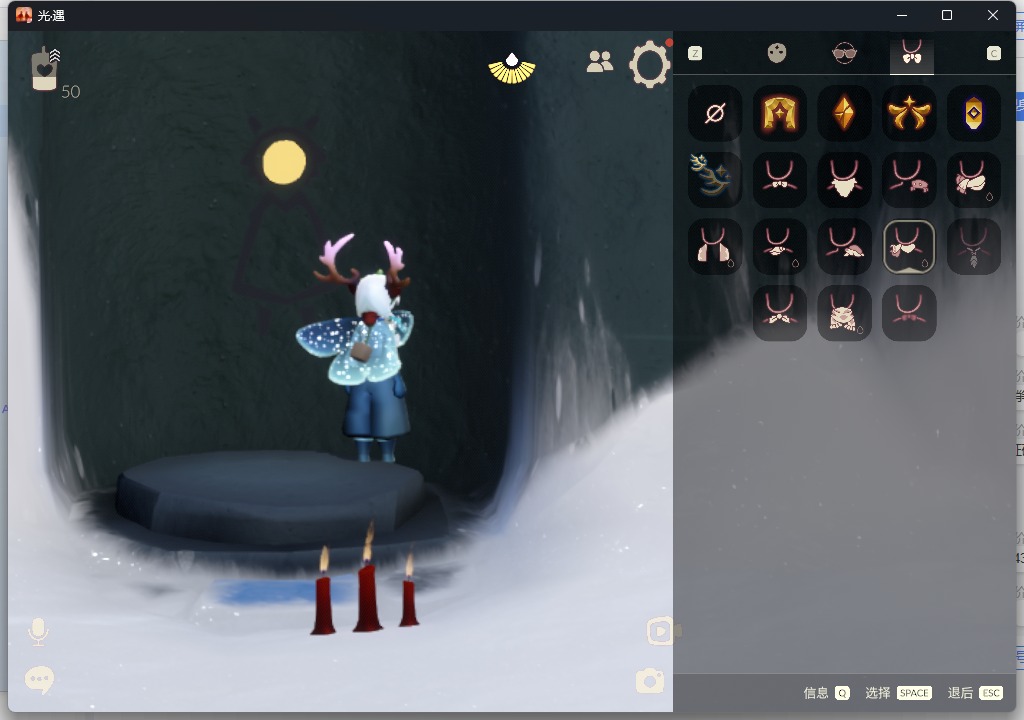Equip the seashell necklace with droplet mark

[x=780, y=246]
